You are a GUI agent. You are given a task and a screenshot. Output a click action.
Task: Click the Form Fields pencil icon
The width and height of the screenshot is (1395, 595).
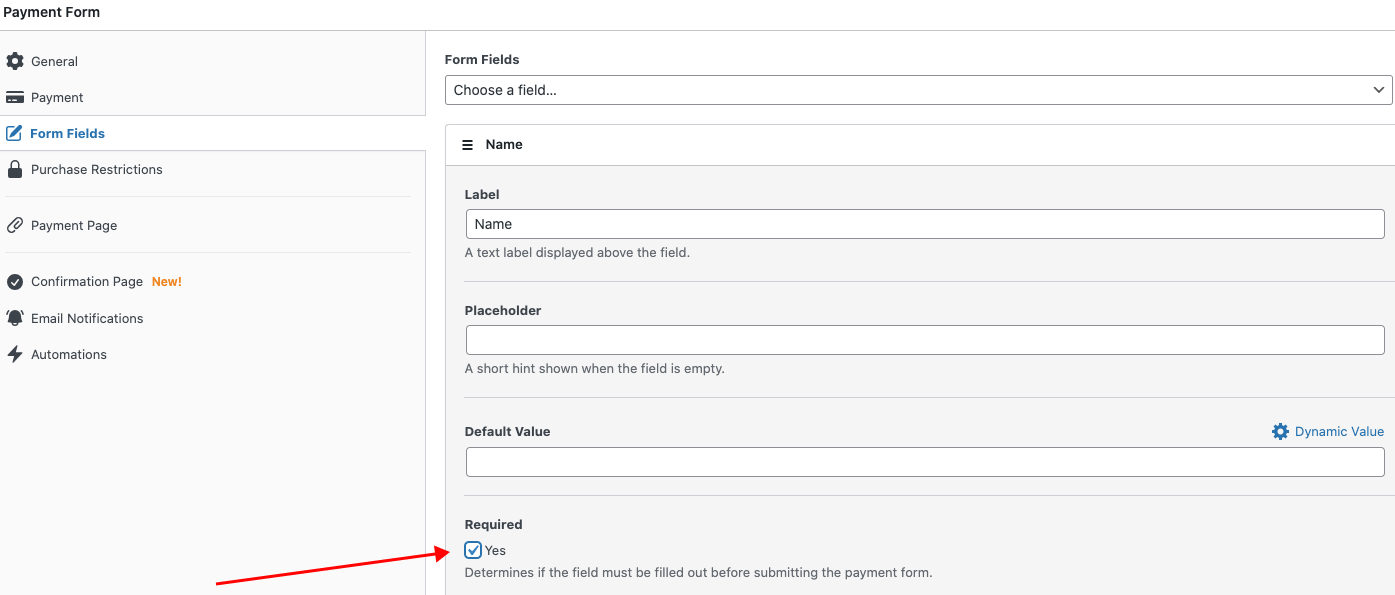pyautogui.click(x=14, y=133)
